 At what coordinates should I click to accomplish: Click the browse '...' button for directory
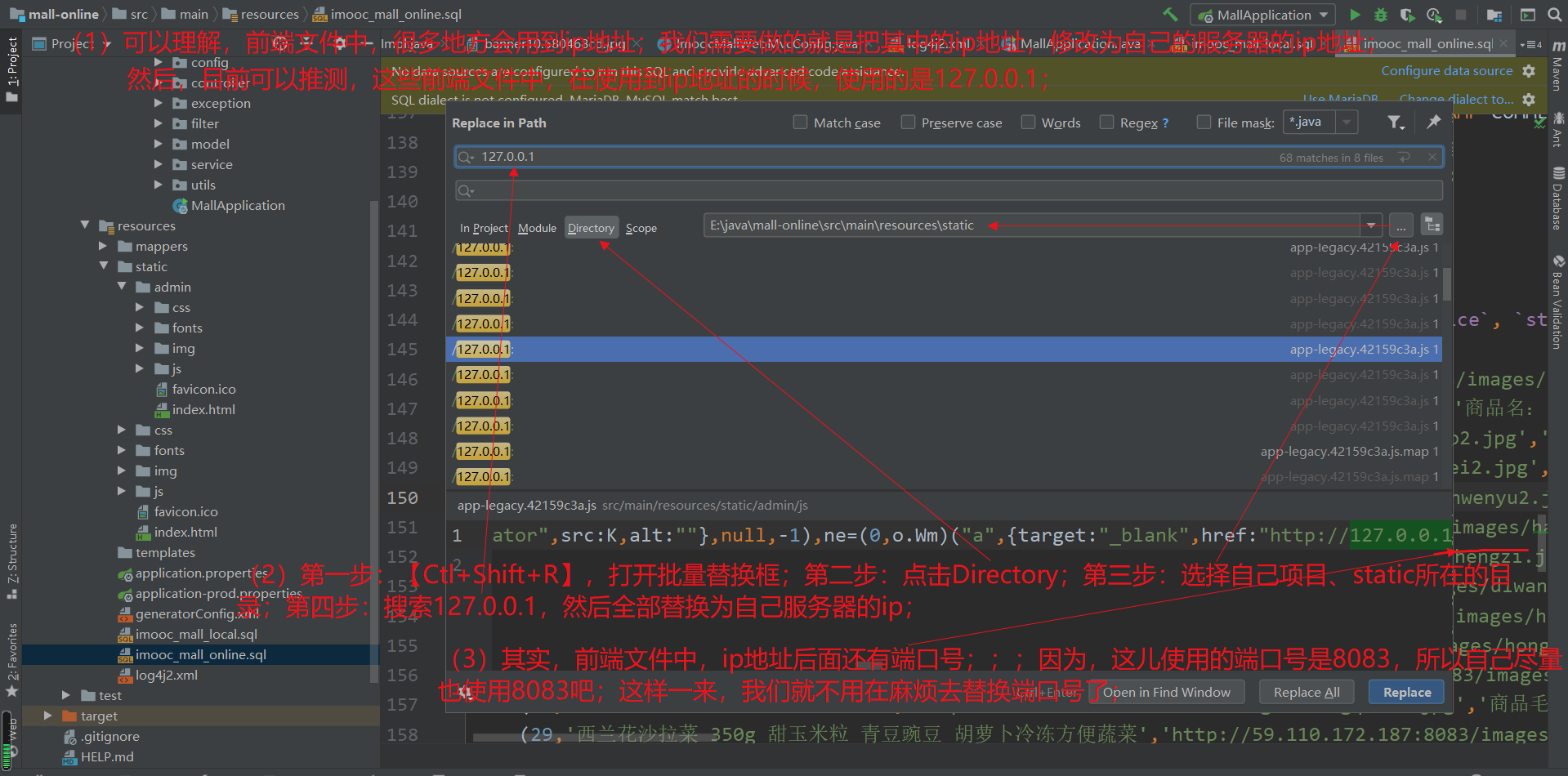(x=1400, y=225)
